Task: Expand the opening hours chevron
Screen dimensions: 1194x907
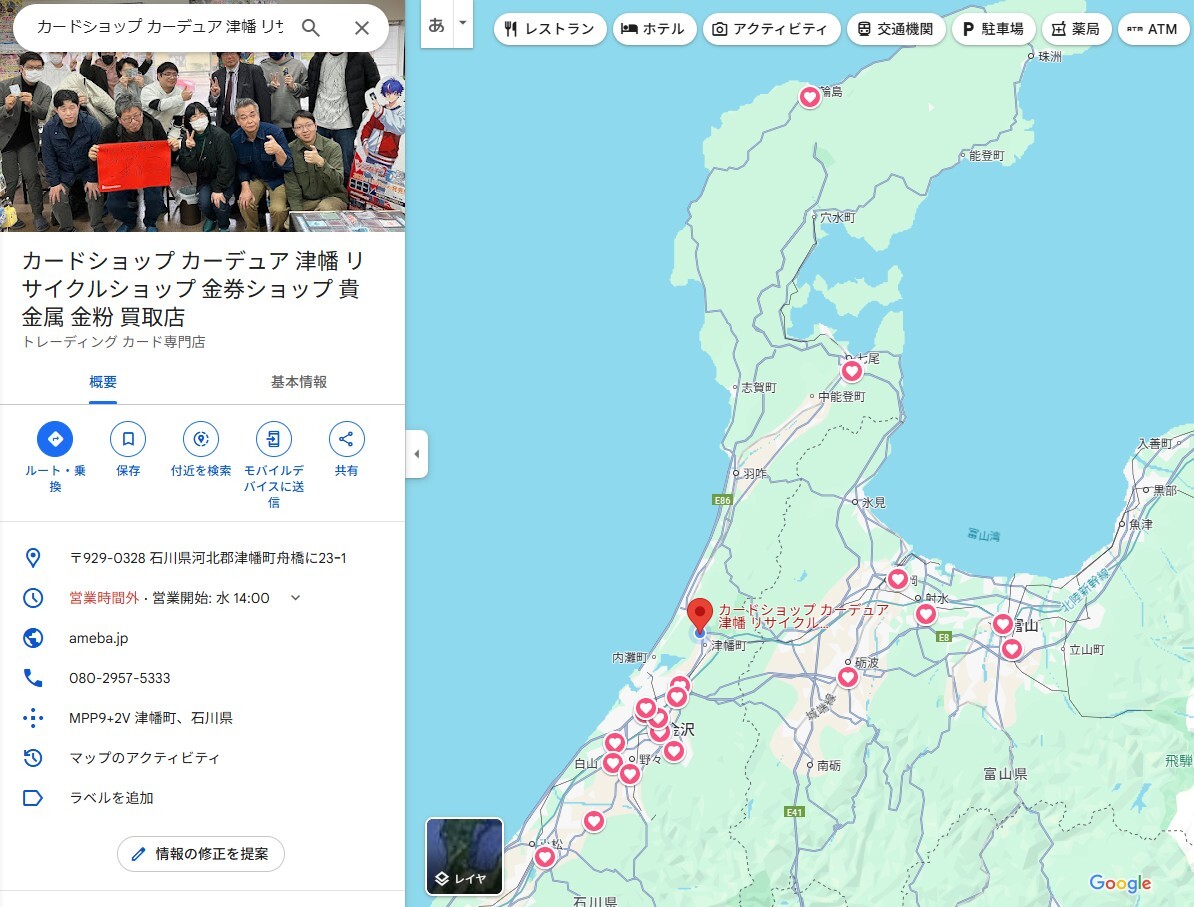Action: tap(295, 598)
